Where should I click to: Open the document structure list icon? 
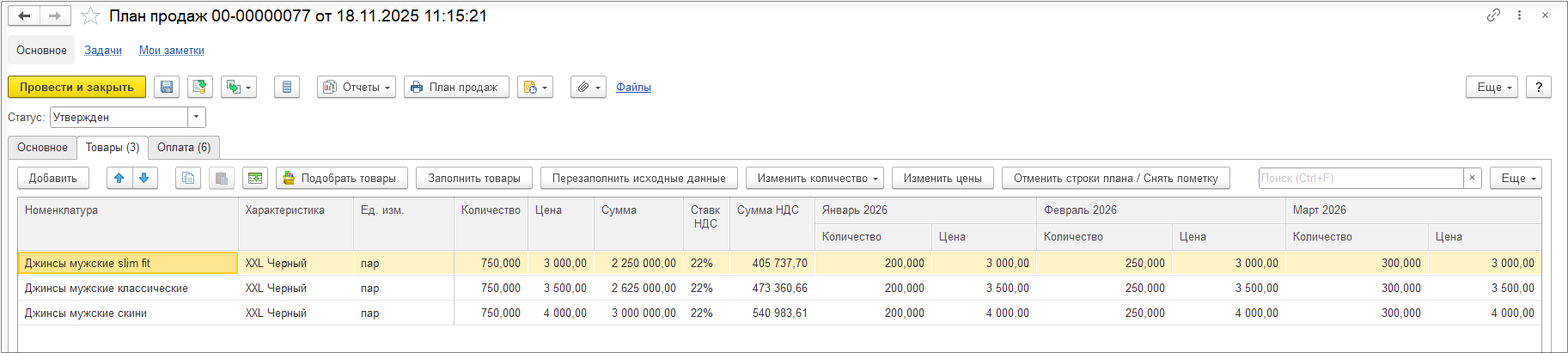(287, 87)
